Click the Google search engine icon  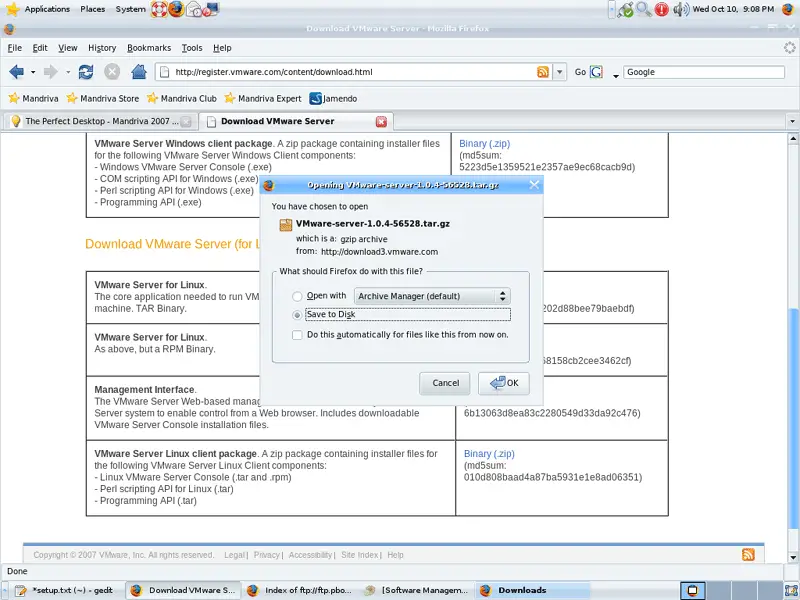tap(596, 72)
